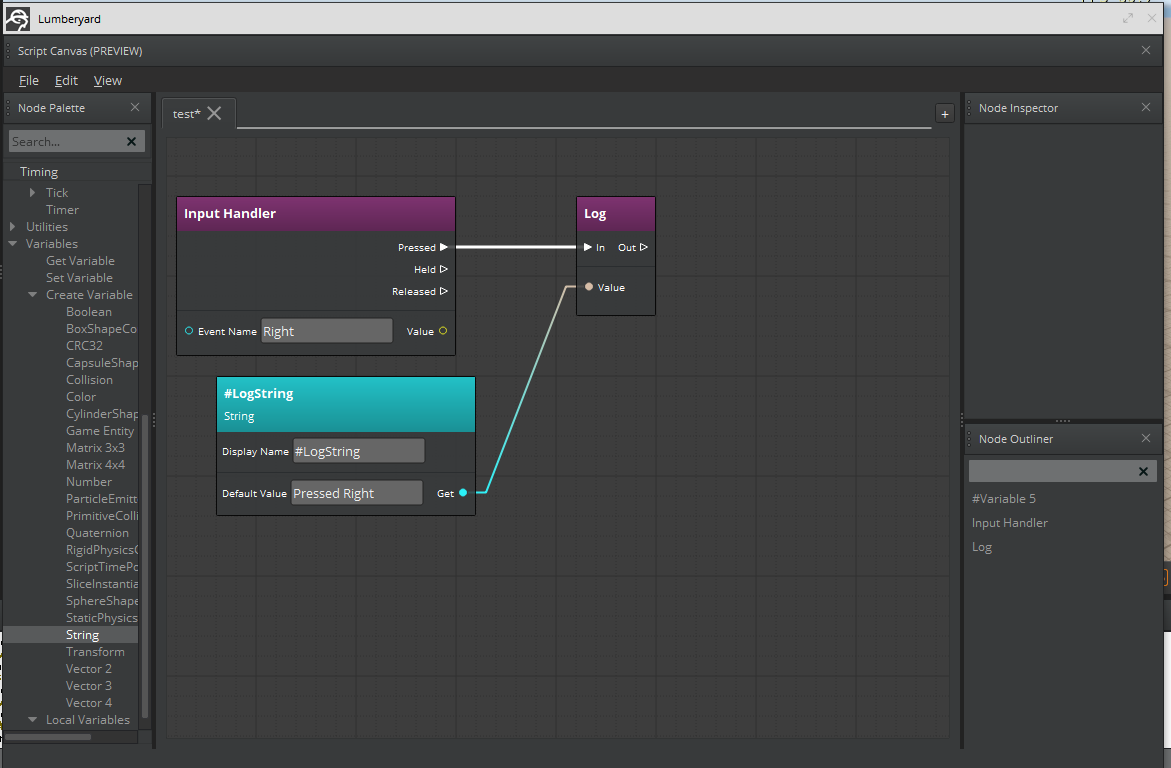This screenshot has height=768, width=1171.
Task: Collapse the Variables category
Action: pos(13,244)
